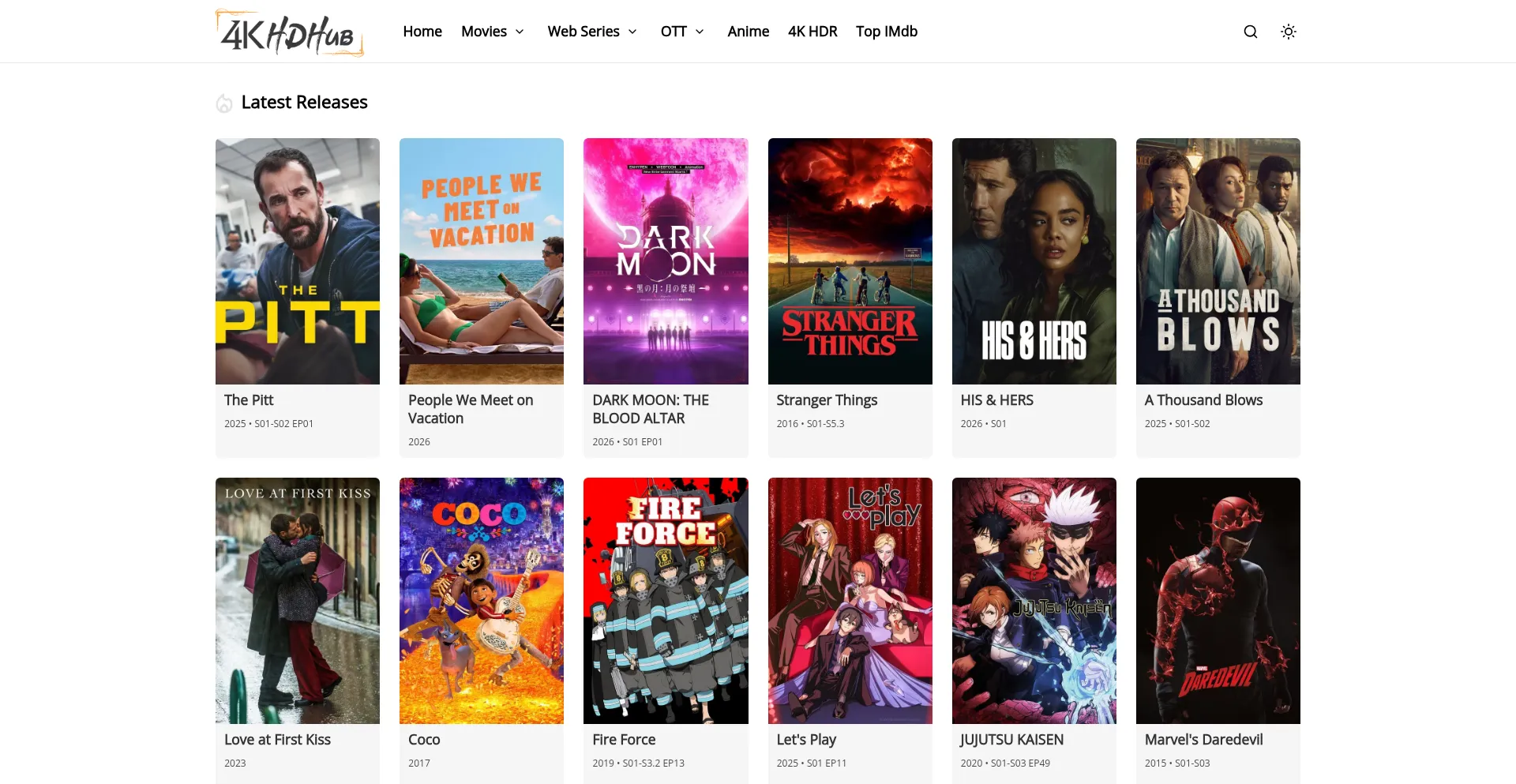Image resolution: width=1516 pixels, height=784 pixels.
Task: Open People We Meet on Vacation poster
Action: click(482, 261)
